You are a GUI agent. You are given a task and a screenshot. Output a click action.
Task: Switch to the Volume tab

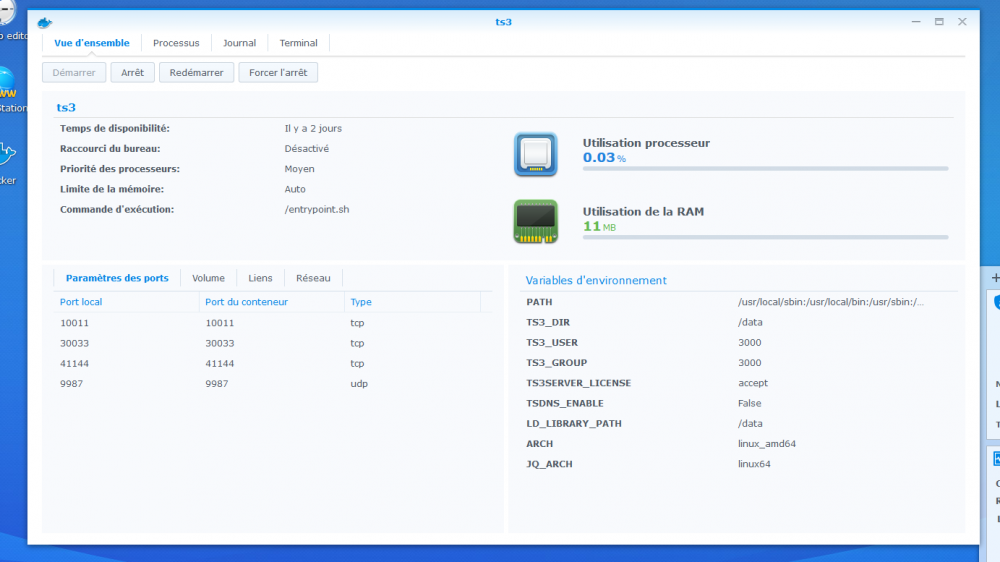point(209,278)
